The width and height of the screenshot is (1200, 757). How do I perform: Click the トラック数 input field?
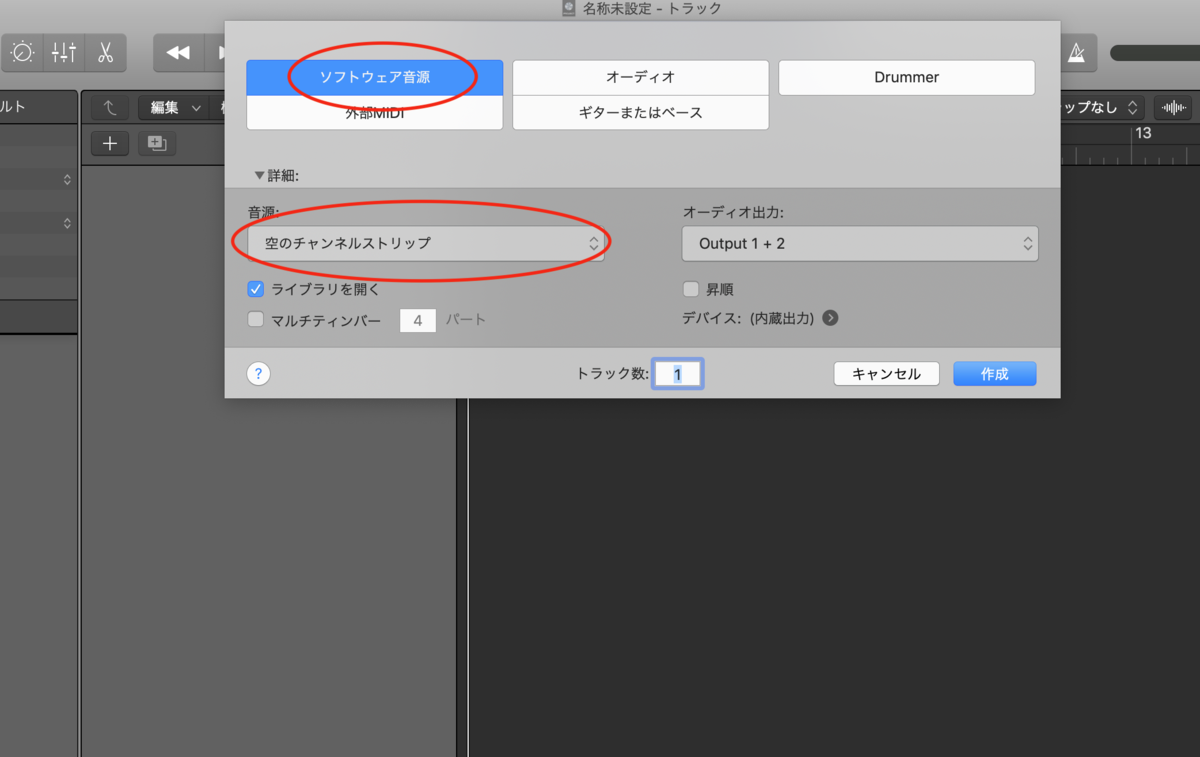(x=677, y=374)
